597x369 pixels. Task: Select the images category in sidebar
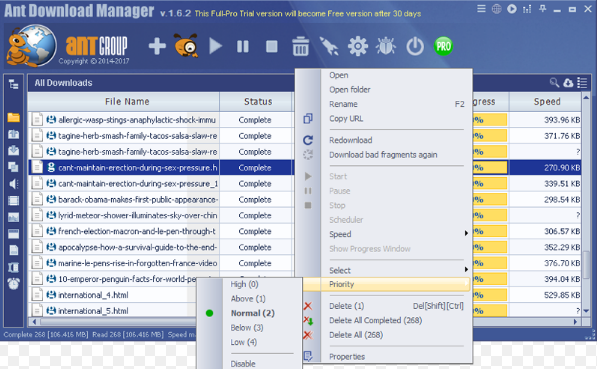[x=13, y=217]
